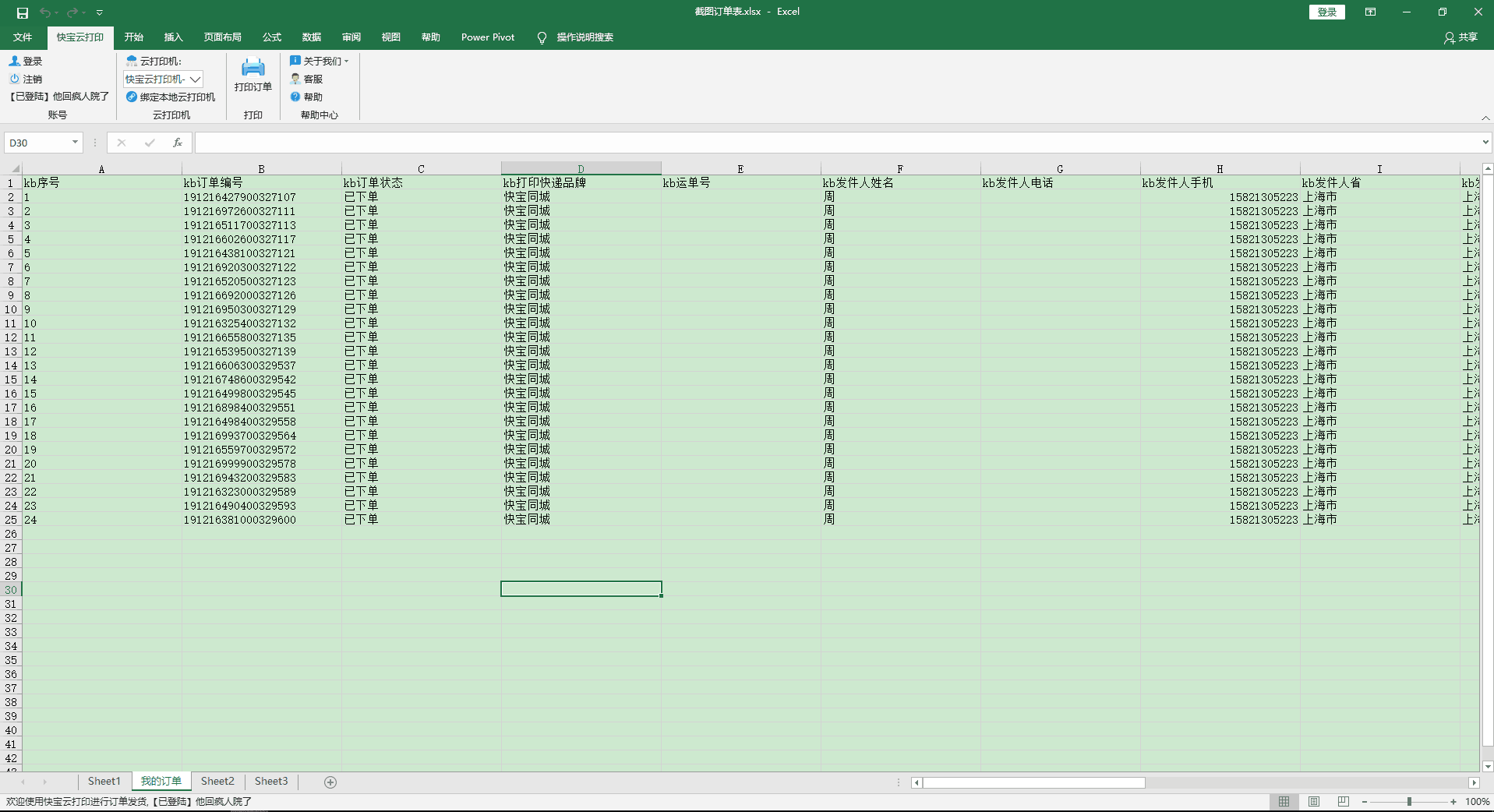Open the Name Box dropdown arrow

tap(75, 143)
